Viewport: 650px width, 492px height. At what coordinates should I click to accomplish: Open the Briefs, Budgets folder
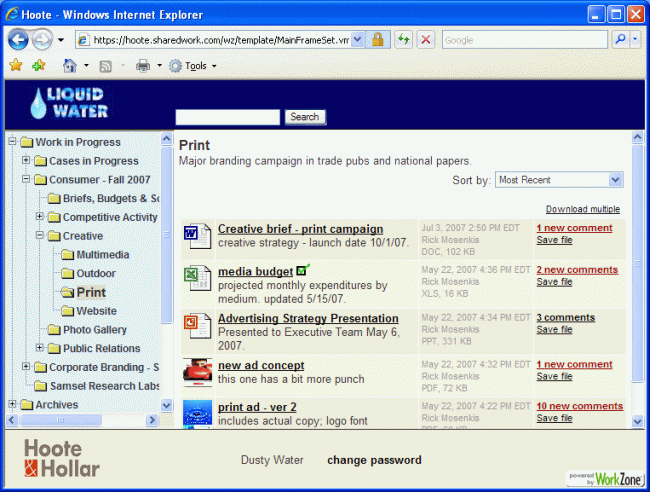pos(104,198)
